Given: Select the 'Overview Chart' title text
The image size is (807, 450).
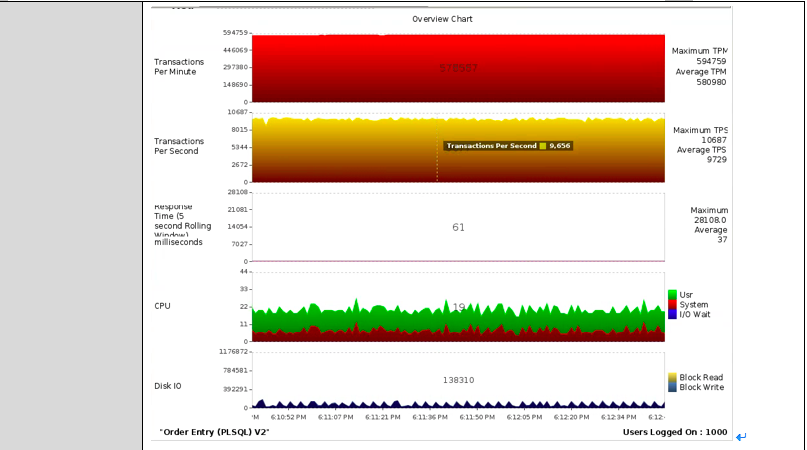Looking at the screenshot, I should click(x=442, y=19).
